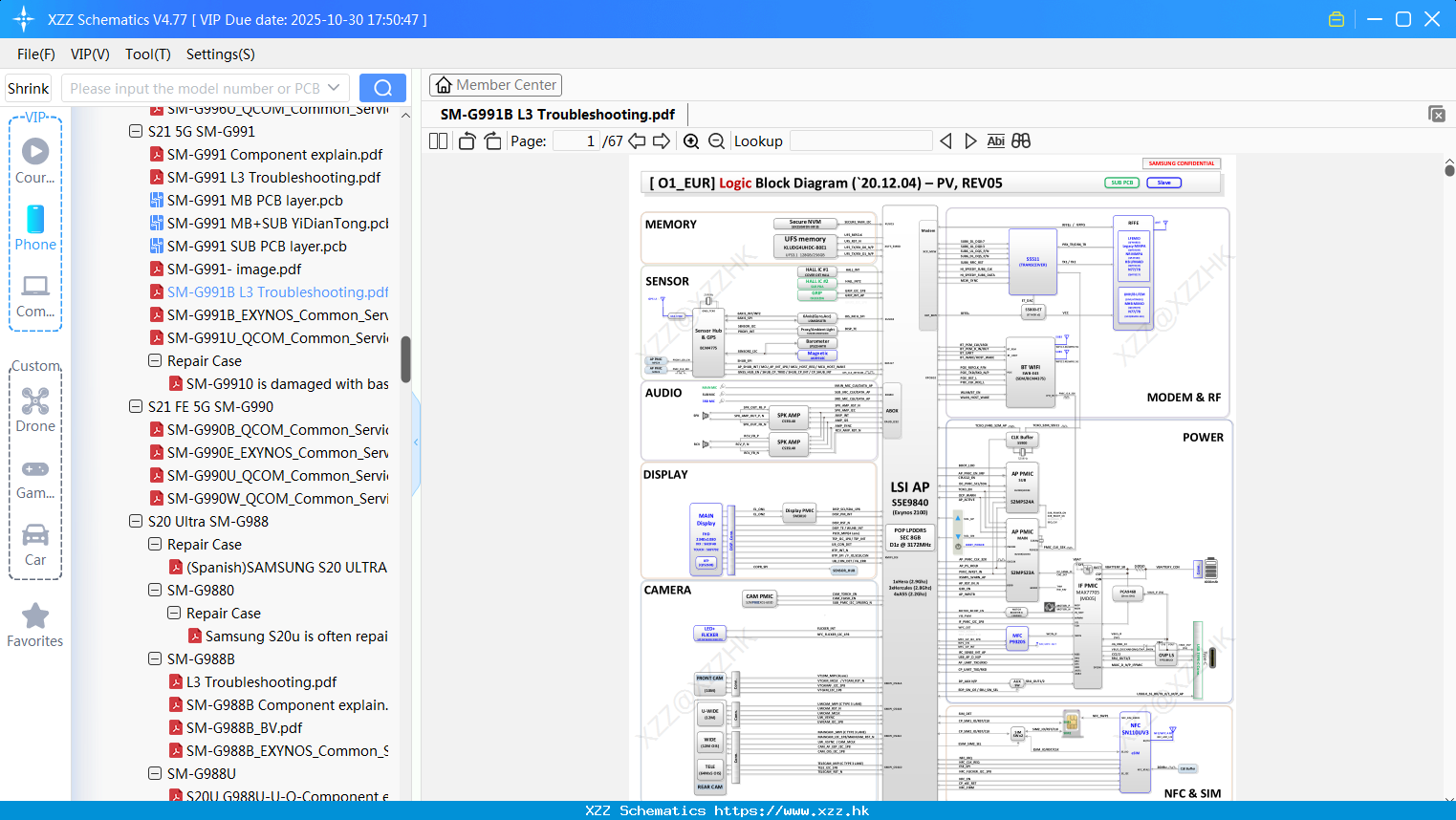Open the Member Center
Screen dimensions: 1456x820
pyautogui.click(x=495, y=85)
